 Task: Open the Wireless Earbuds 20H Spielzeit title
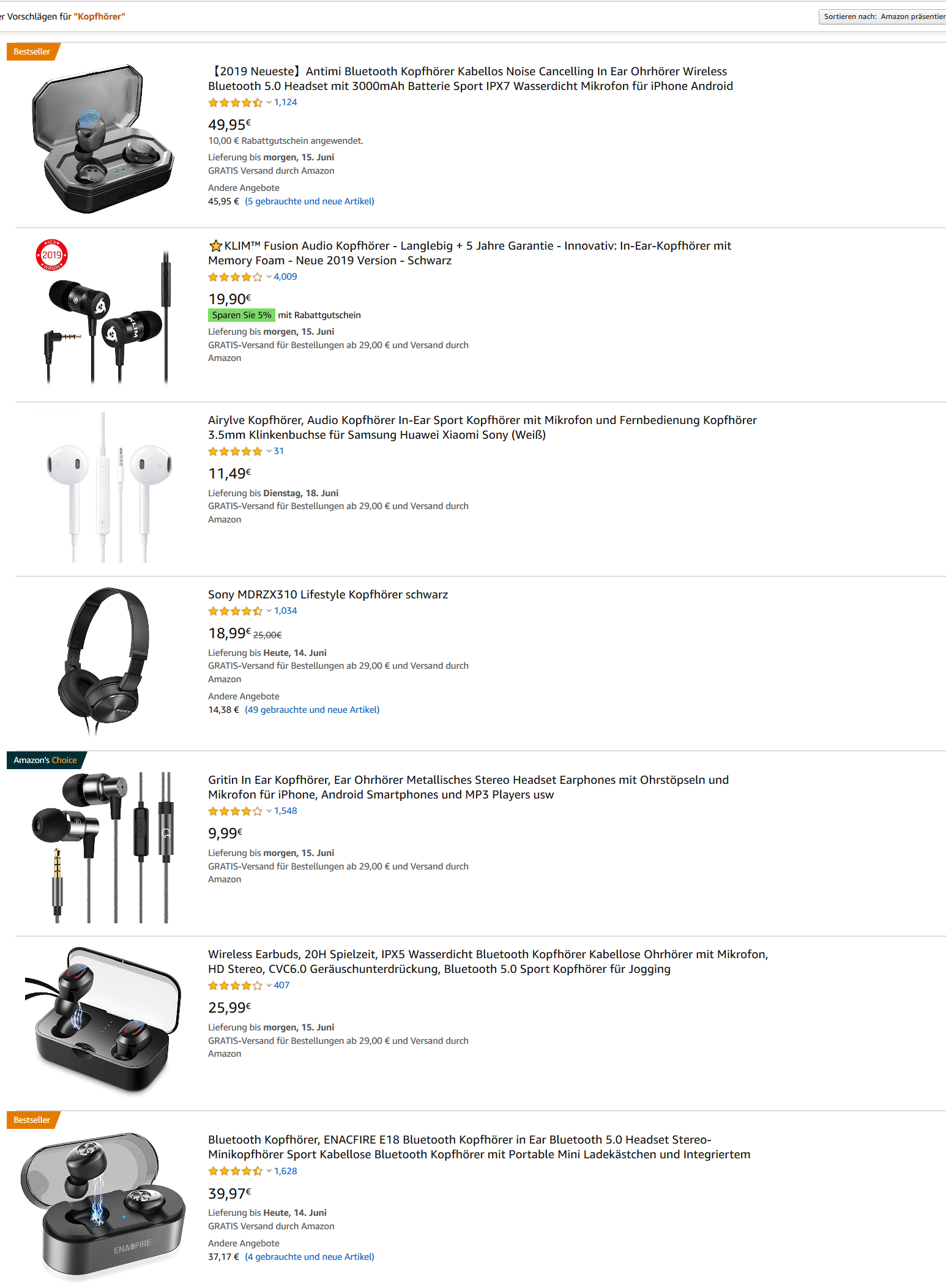488,961
